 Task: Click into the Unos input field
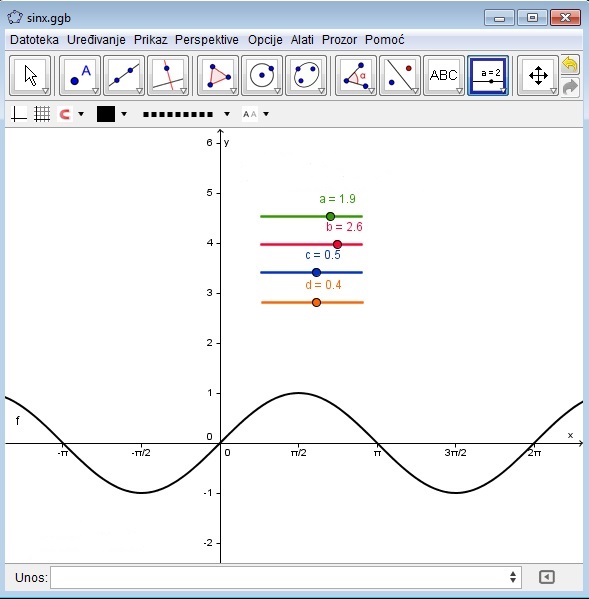[x=286, y=577]
